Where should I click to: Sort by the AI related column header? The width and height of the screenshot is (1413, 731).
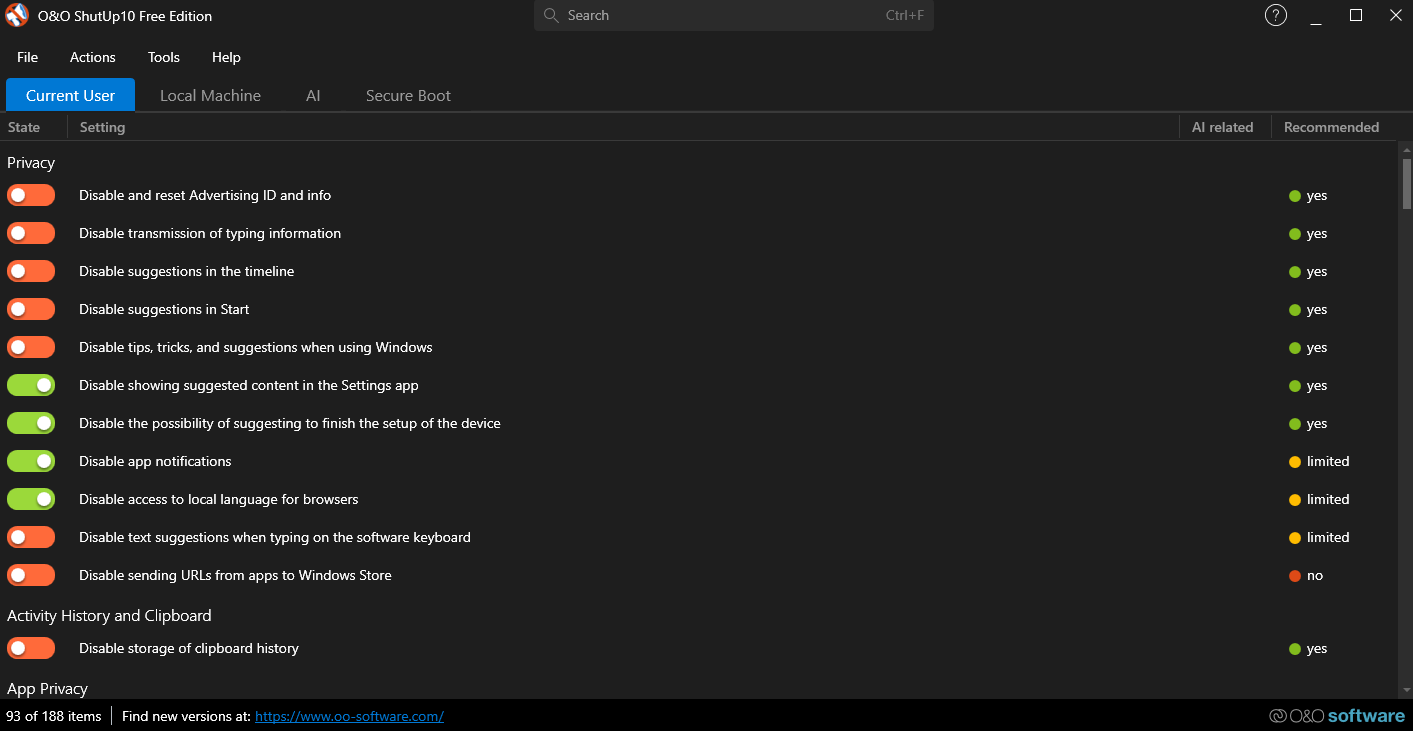pos(1222,127)
